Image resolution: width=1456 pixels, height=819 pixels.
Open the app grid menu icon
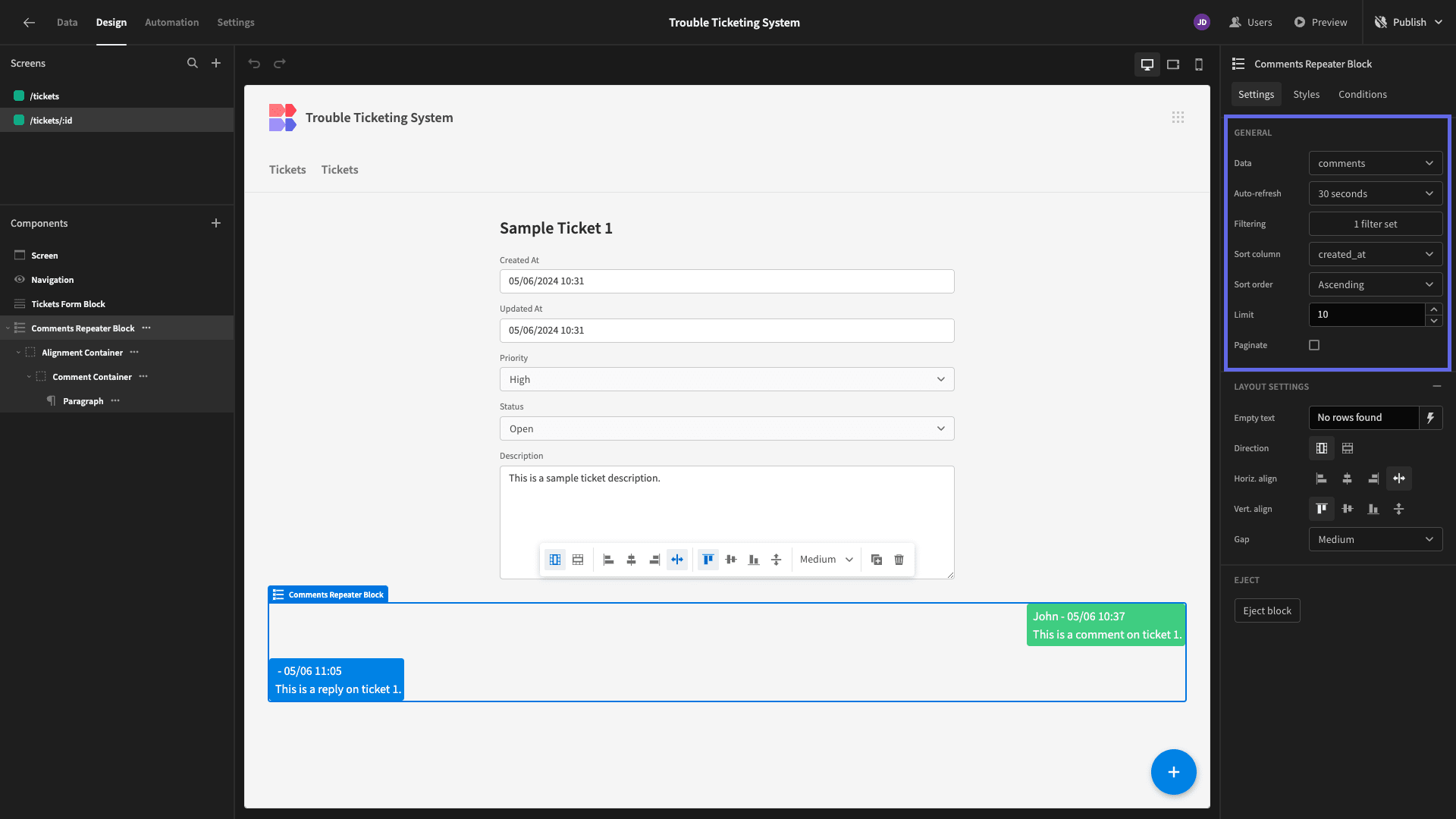point(1178,118)
